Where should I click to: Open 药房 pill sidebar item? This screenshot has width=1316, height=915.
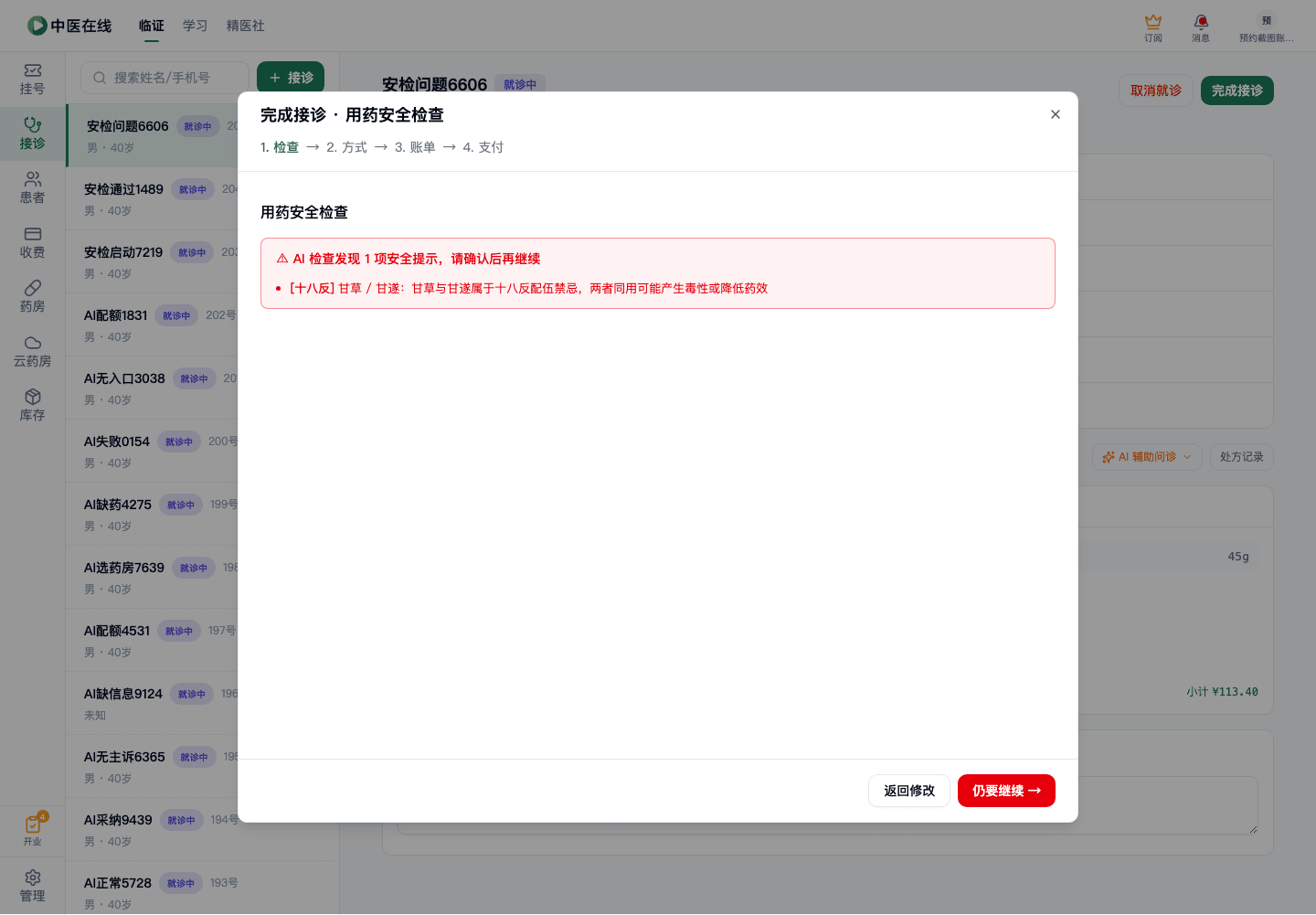(33, 296)
